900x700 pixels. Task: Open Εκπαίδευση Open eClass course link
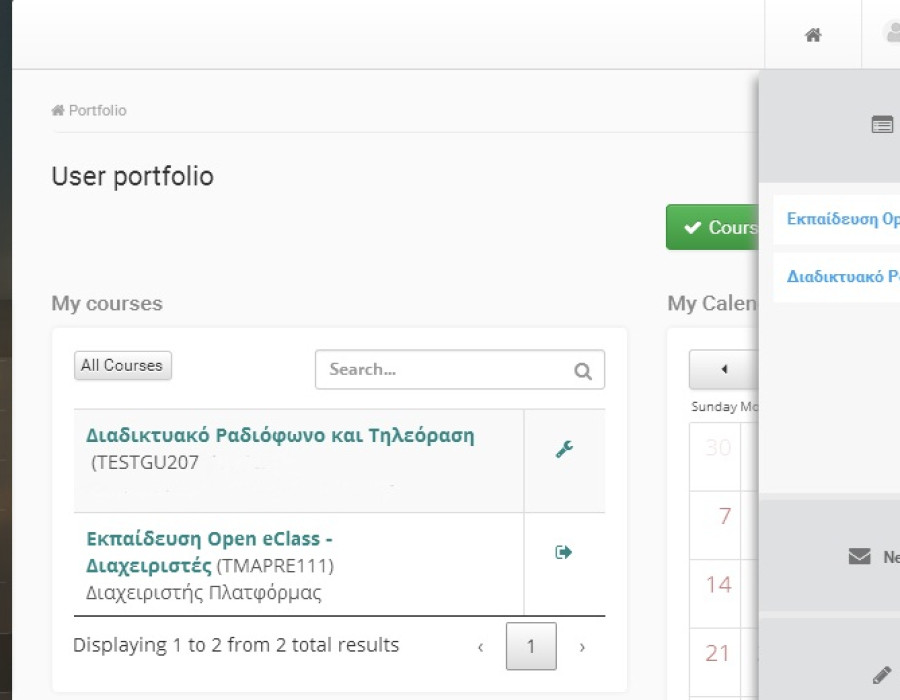(x=210, y=552)
